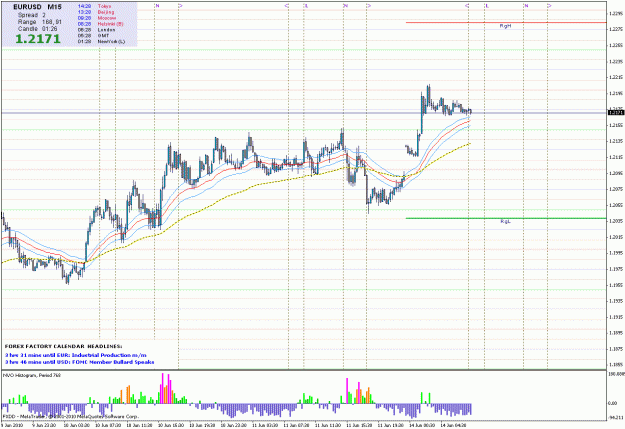
Task: Select the Moscow clock row
Action: (x=96, y=18)
